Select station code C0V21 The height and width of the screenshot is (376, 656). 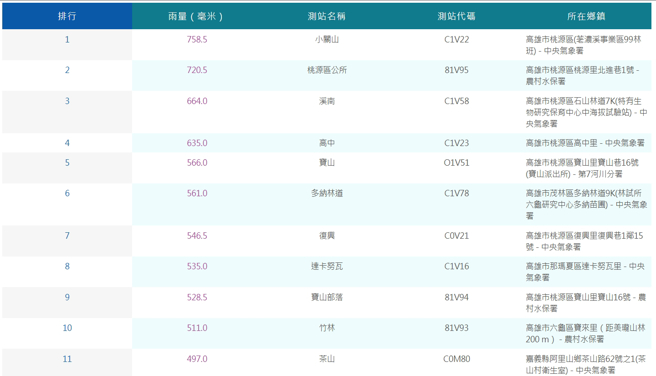[x=456, y=235]
